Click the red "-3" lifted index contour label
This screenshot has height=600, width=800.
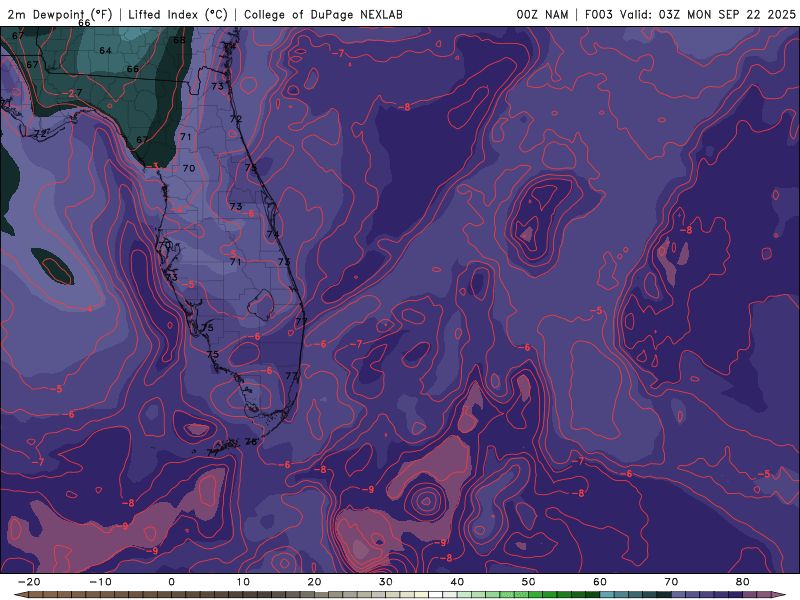point(154,166)
